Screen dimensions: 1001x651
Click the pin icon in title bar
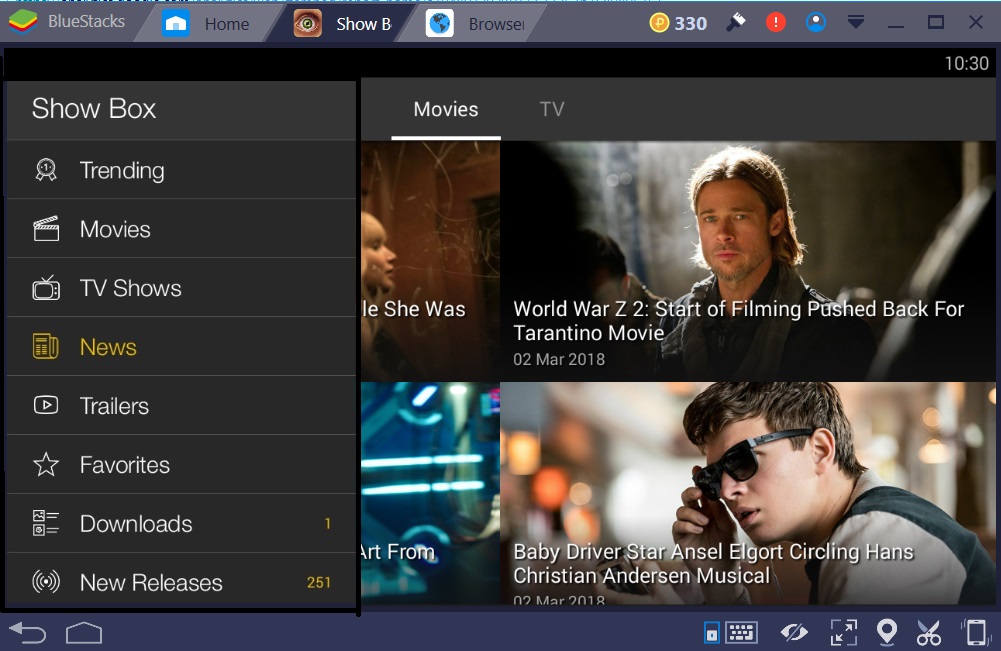click(736, 23)
